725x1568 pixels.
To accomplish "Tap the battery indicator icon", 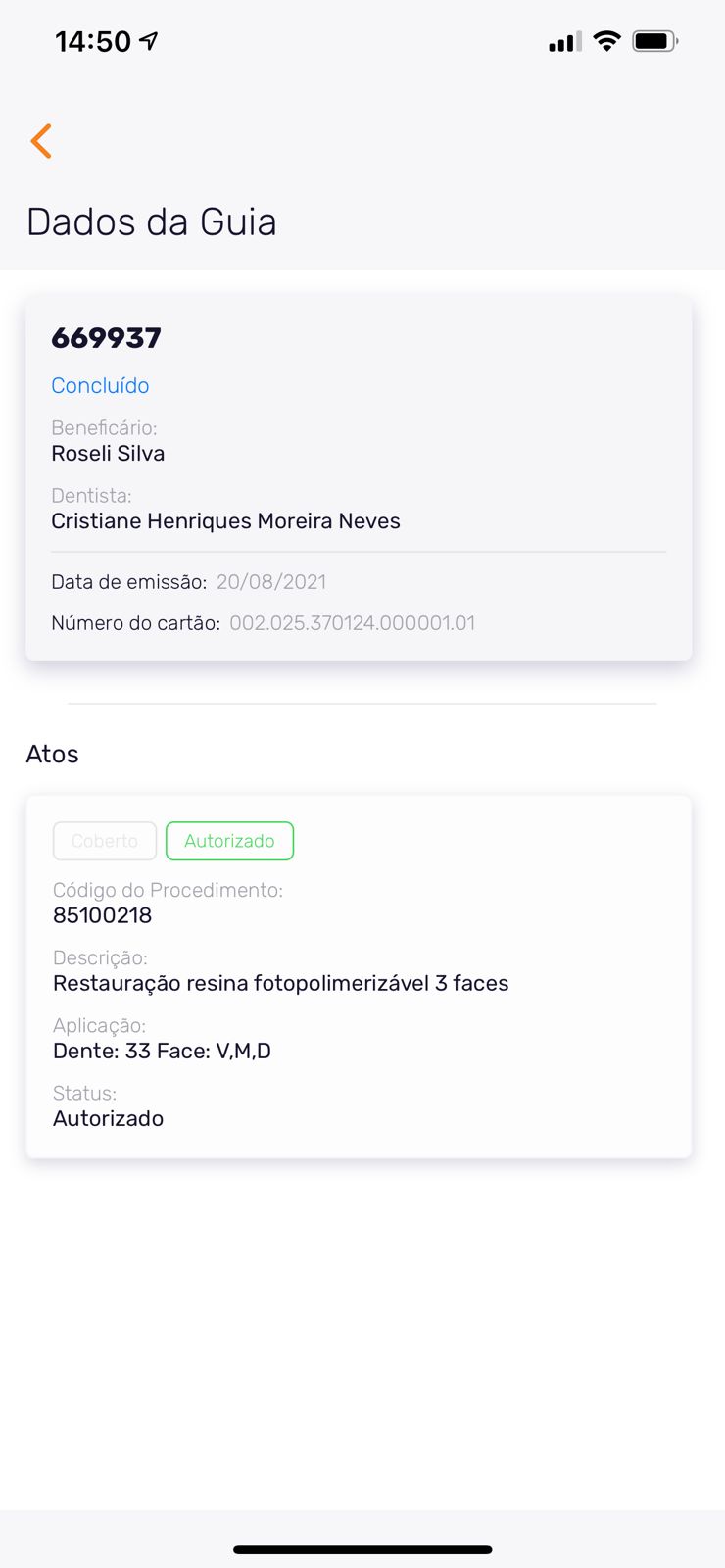I will [x=654, y=41].
